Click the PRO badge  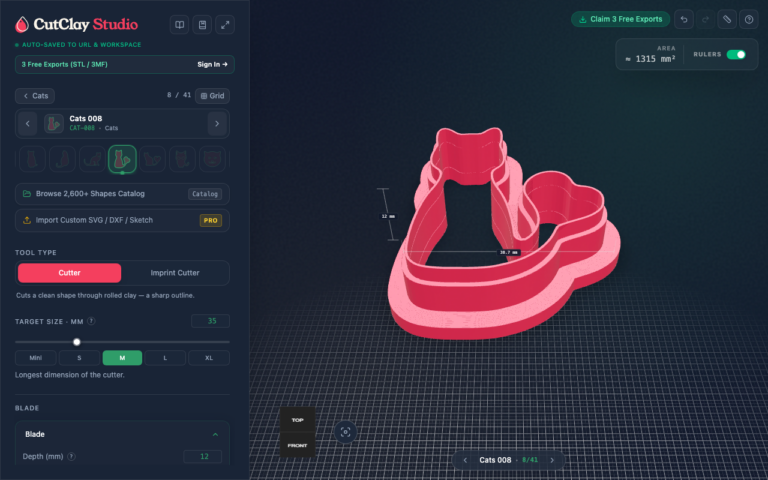tap(211, 220)
